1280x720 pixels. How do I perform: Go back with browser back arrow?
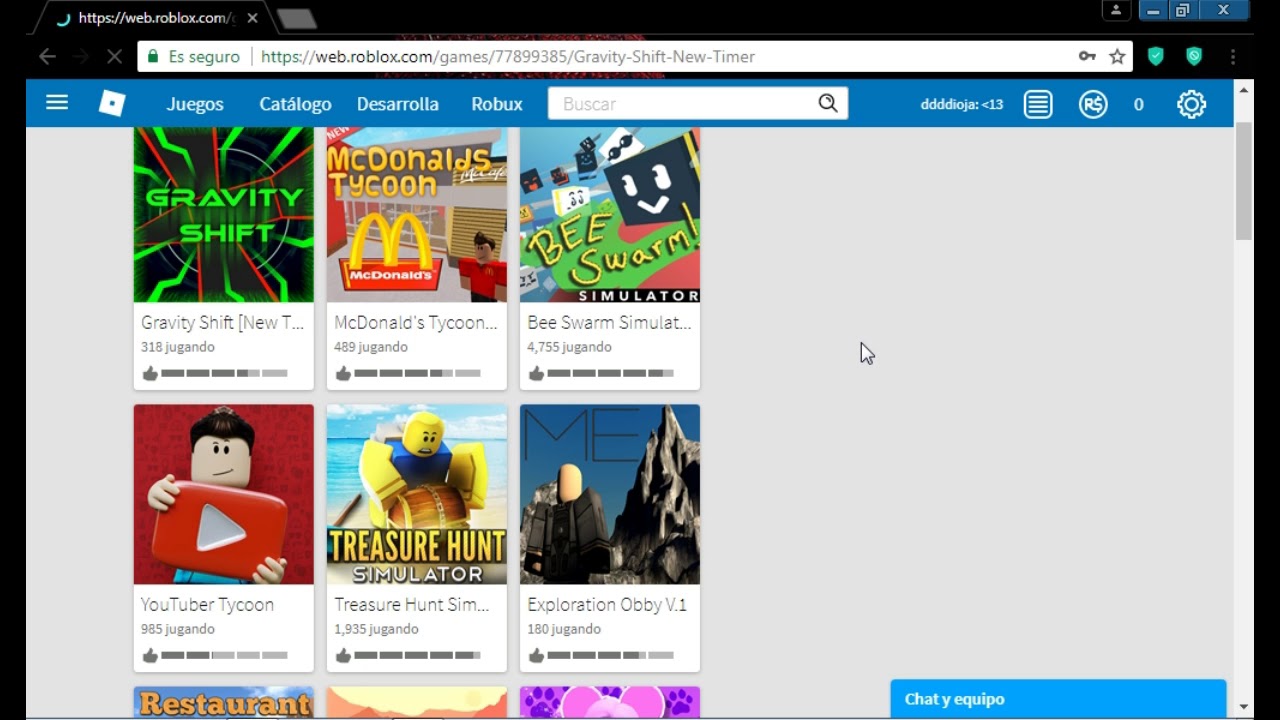[x=47, y=57]
